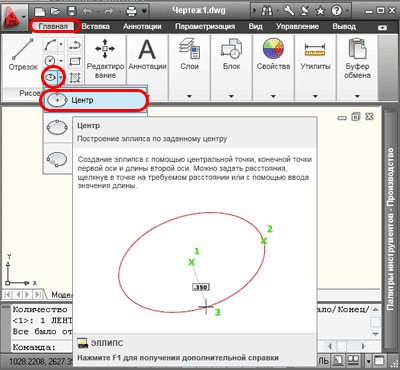The width and height of the screenshot is (400, 370).
Task: Redo the action with forward arrow
Action: tap(109, 12)
